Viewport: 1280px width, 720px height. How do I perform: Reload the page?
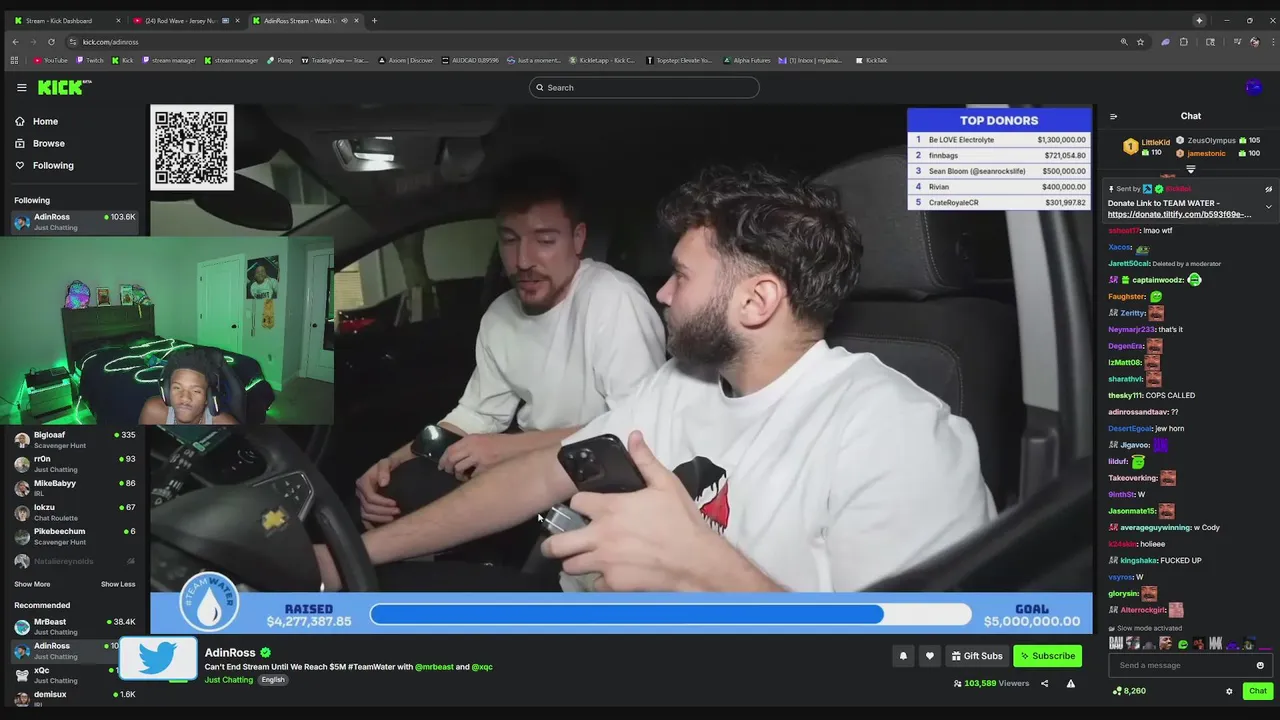[51, 42]
